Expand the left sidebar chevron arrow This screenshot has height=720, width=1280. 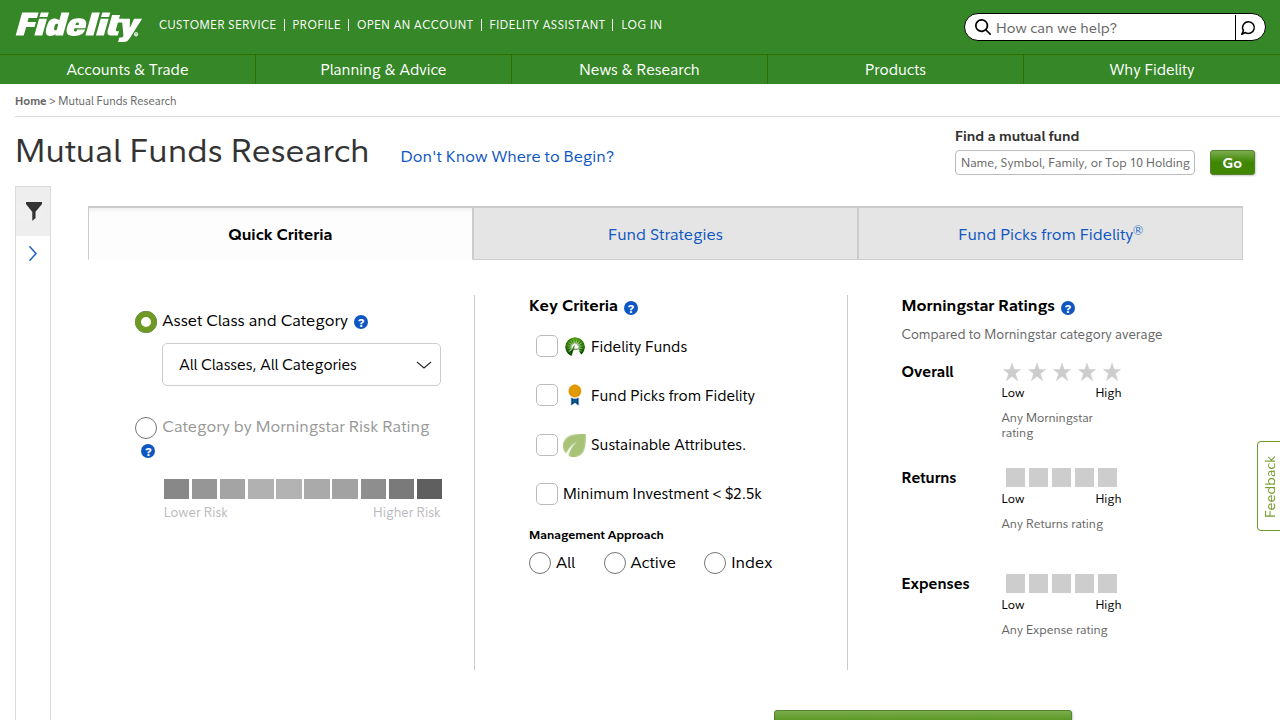33,254
